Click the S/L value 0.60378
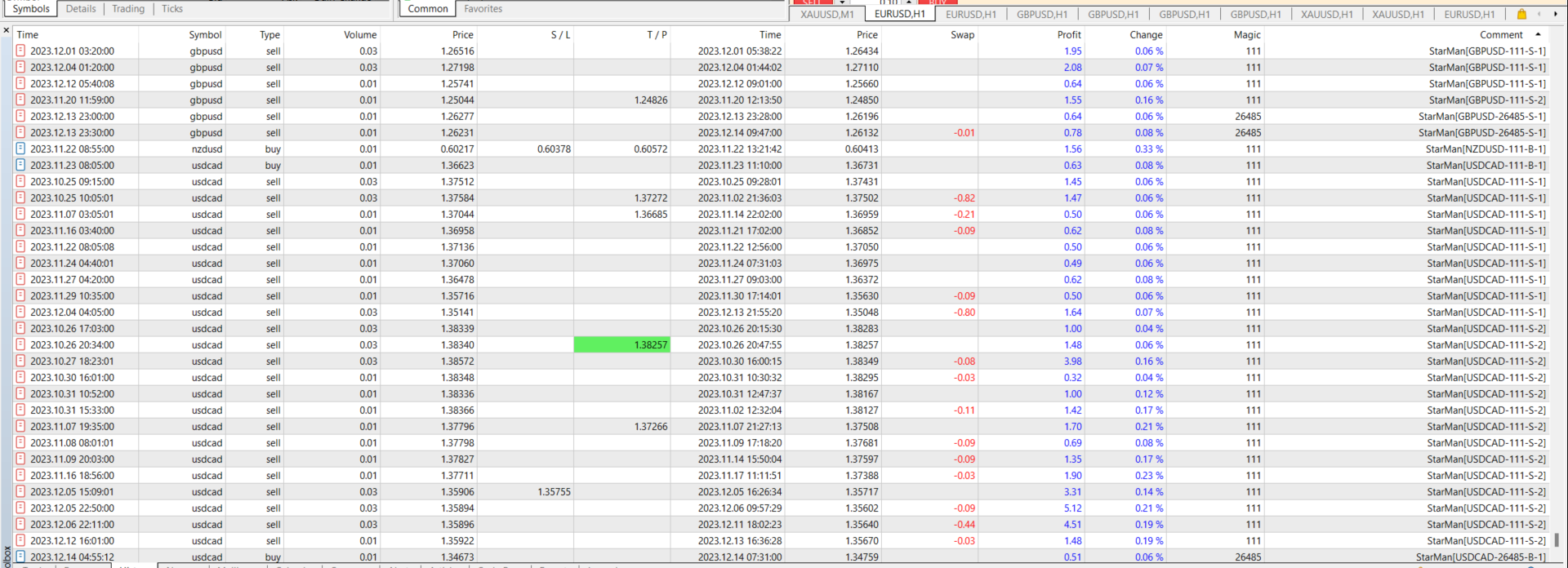Screen dimensions: 1568x568 (x=554, y=149)
